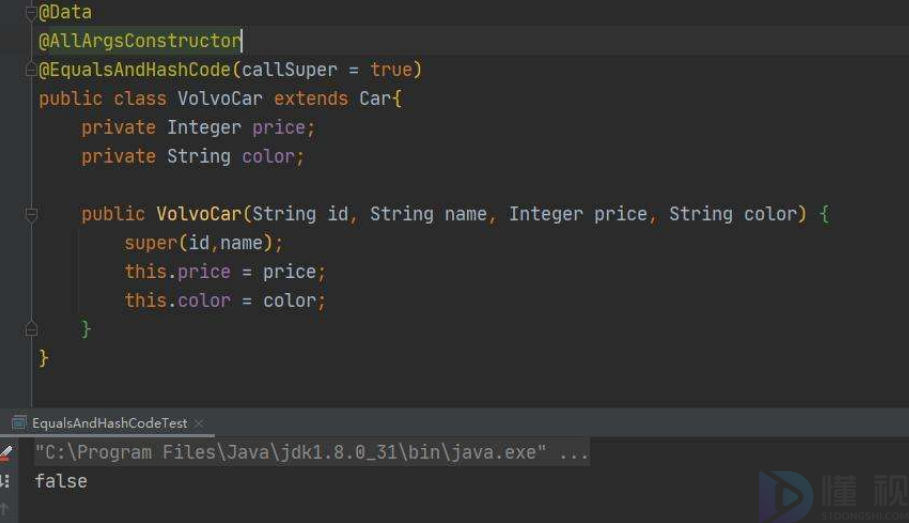Collapse the VolvoCar constructor fold marker
The width and height of the screenshot is (909, 523).
coord(31,215)
